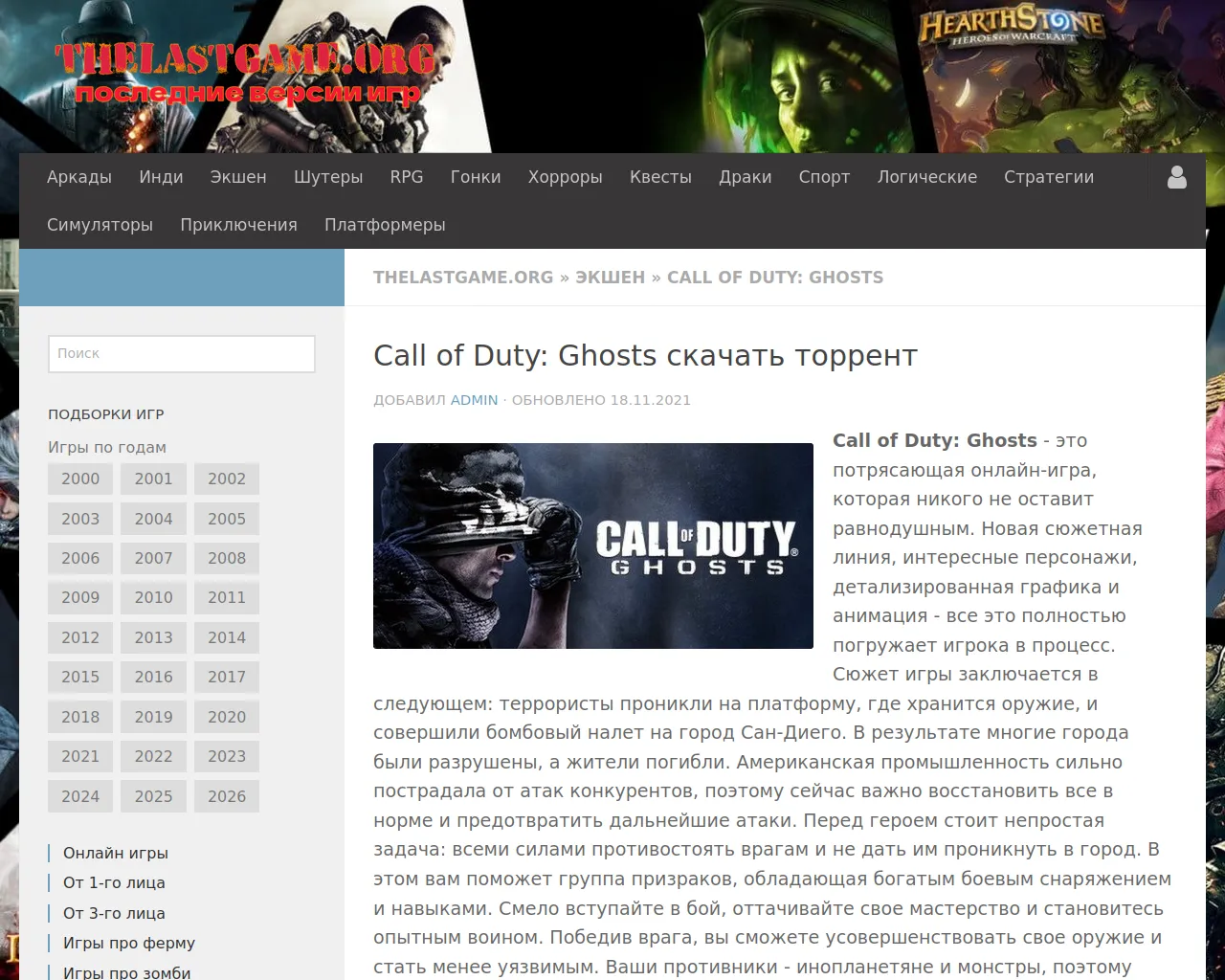Show games released in 2009
The width and height of the screenshot is (1225, 980).
80,598
